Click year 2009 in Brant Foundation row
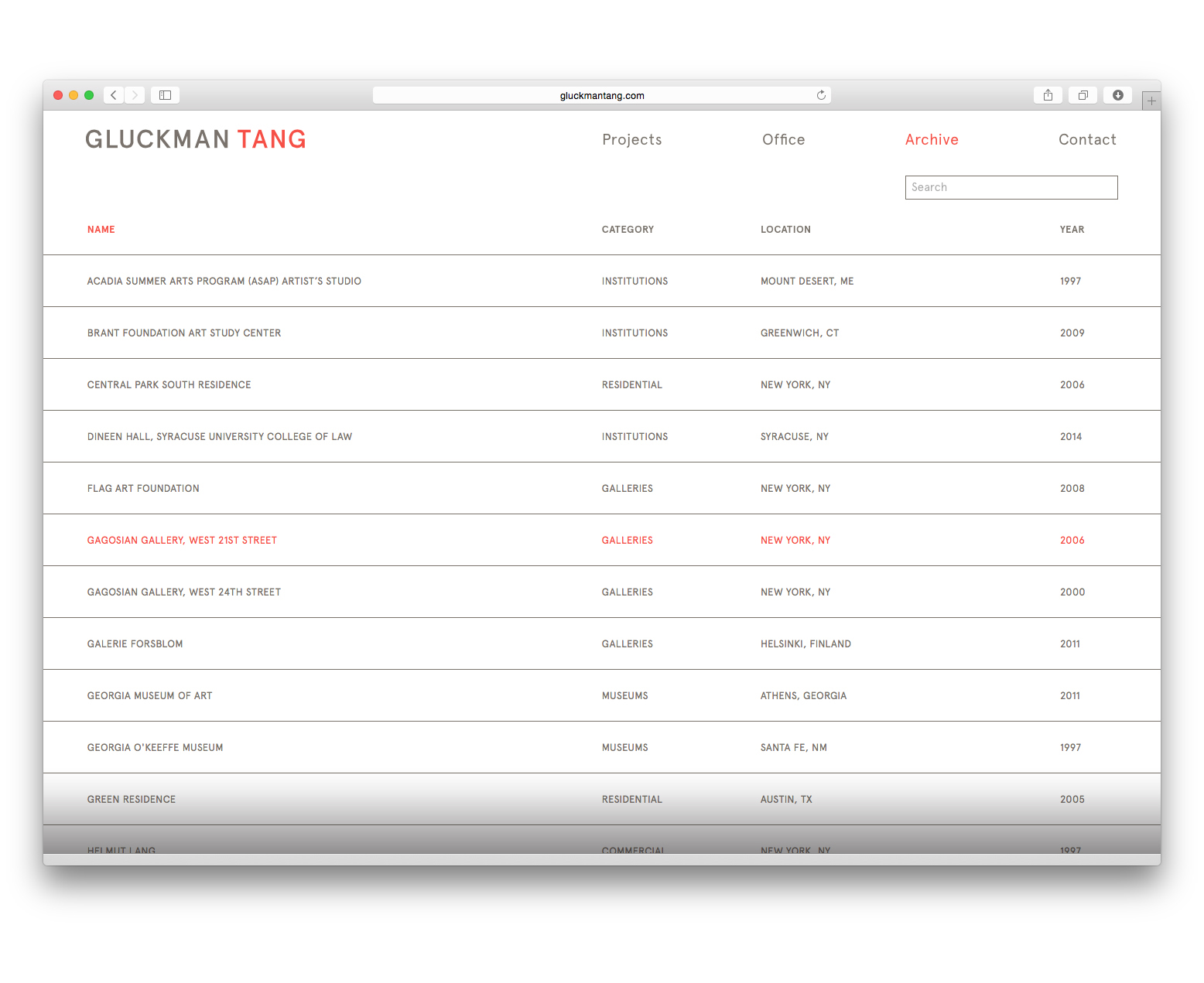 point(1072,333)
